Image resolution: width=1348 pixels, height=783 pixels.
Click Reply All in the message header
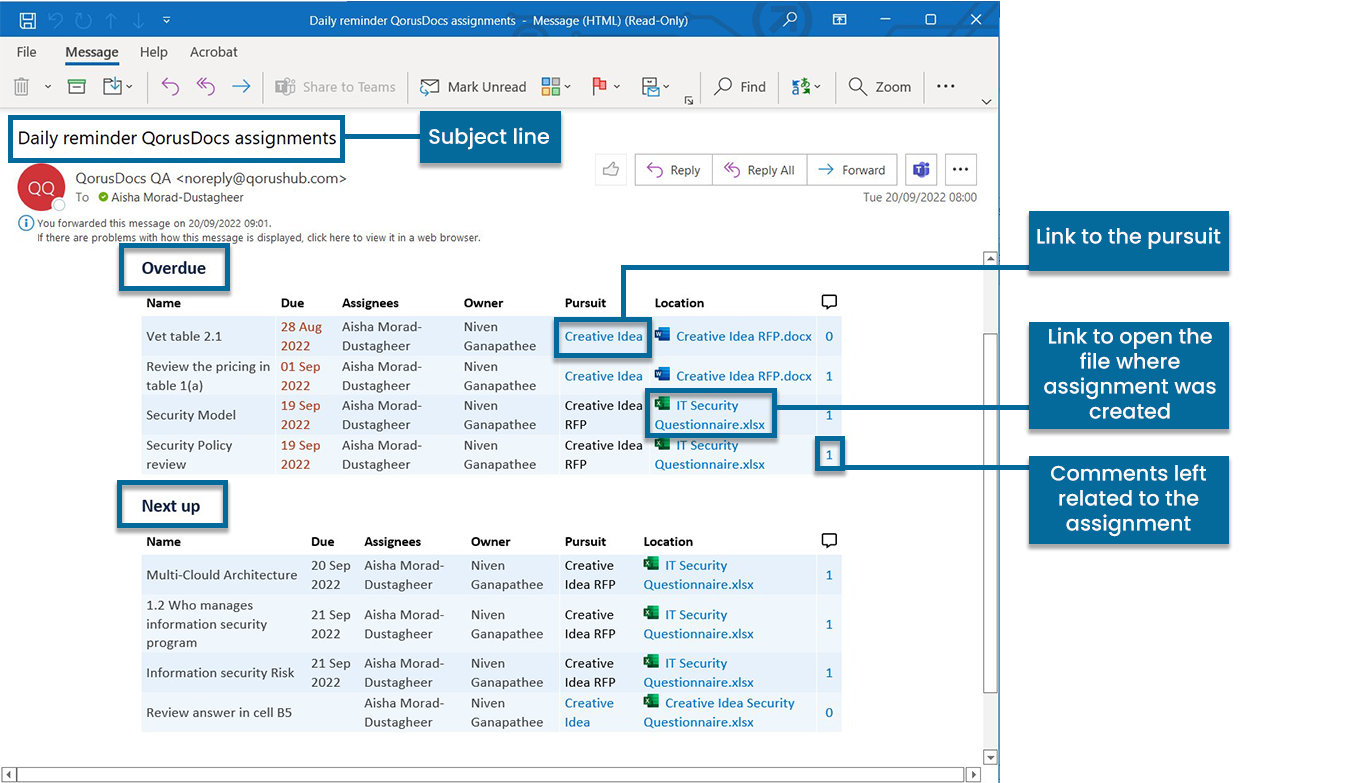pyautogui.click(x=759, y=170)
